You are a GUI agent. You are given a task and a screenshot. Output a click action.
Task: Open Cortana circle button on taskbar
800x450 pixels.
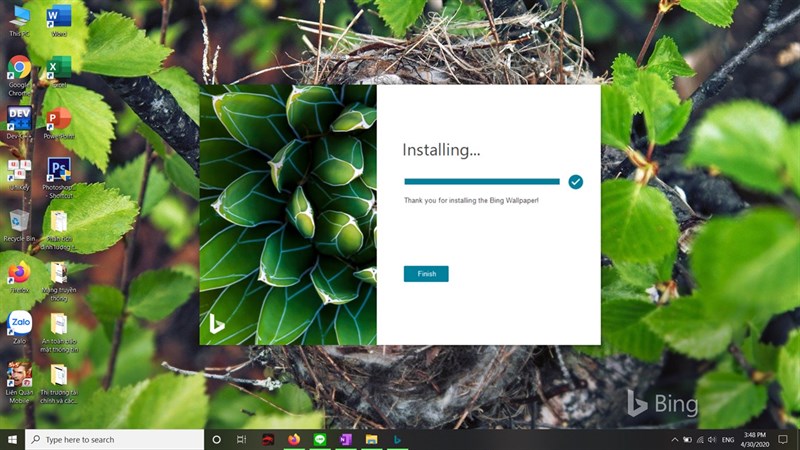coord(216,439)
